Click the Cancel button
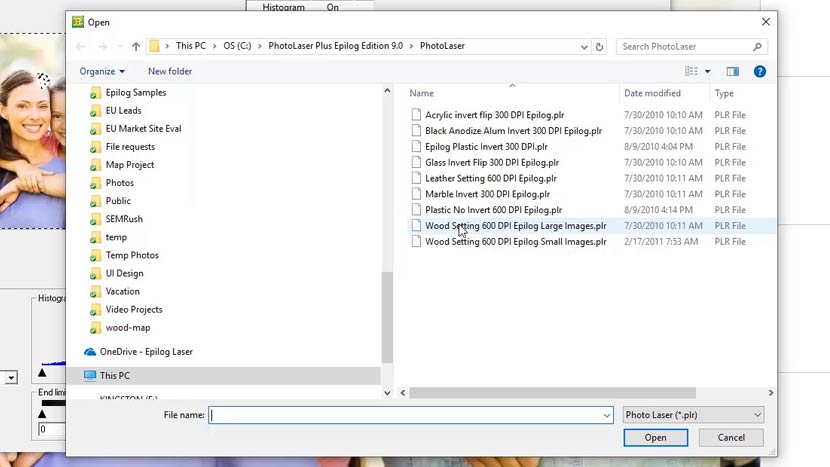Screen dimensions: 830x467 click(731, 437)
